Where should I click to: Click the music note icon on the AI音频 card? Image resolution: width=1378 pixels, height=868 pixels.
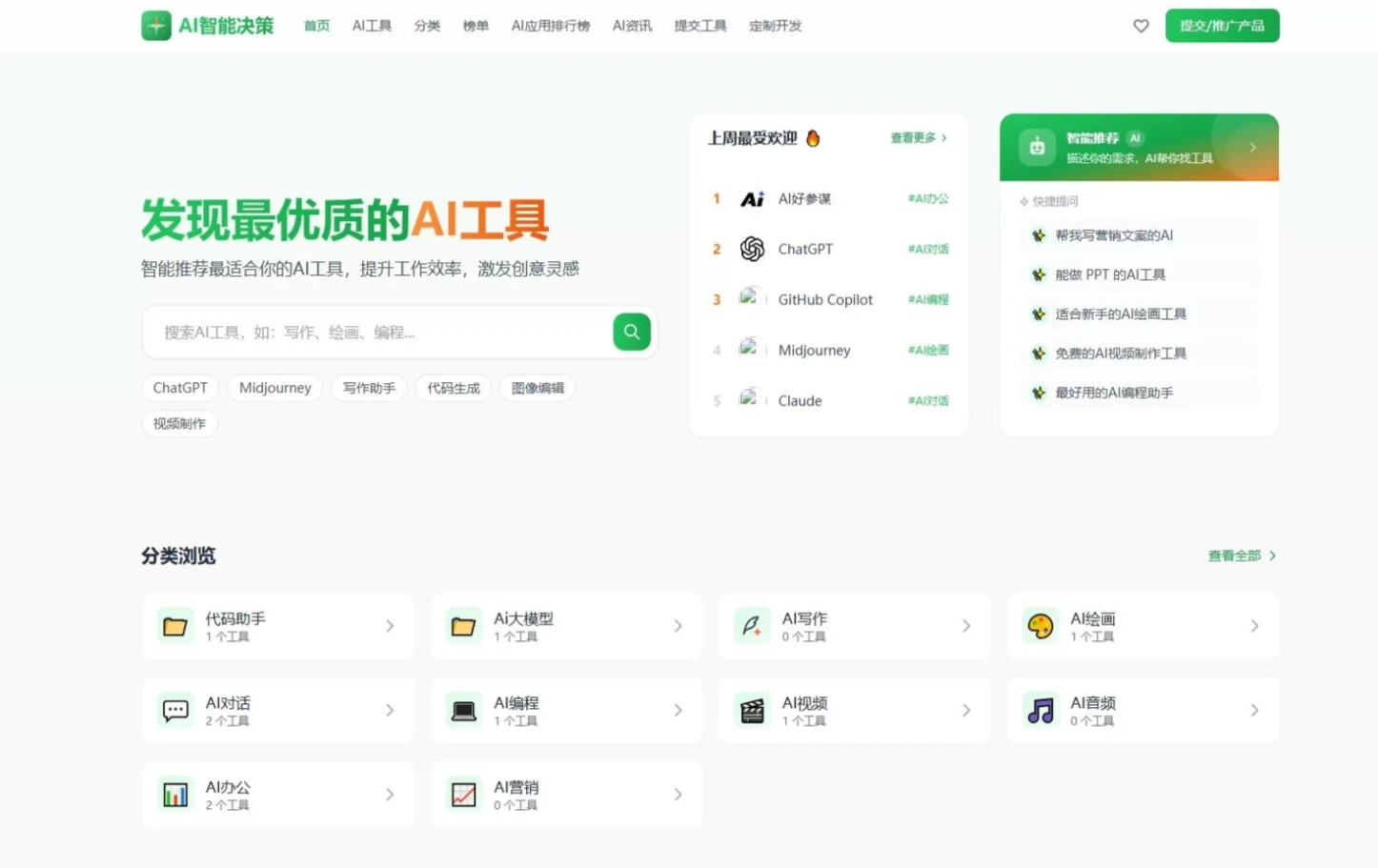(1041, 710)
